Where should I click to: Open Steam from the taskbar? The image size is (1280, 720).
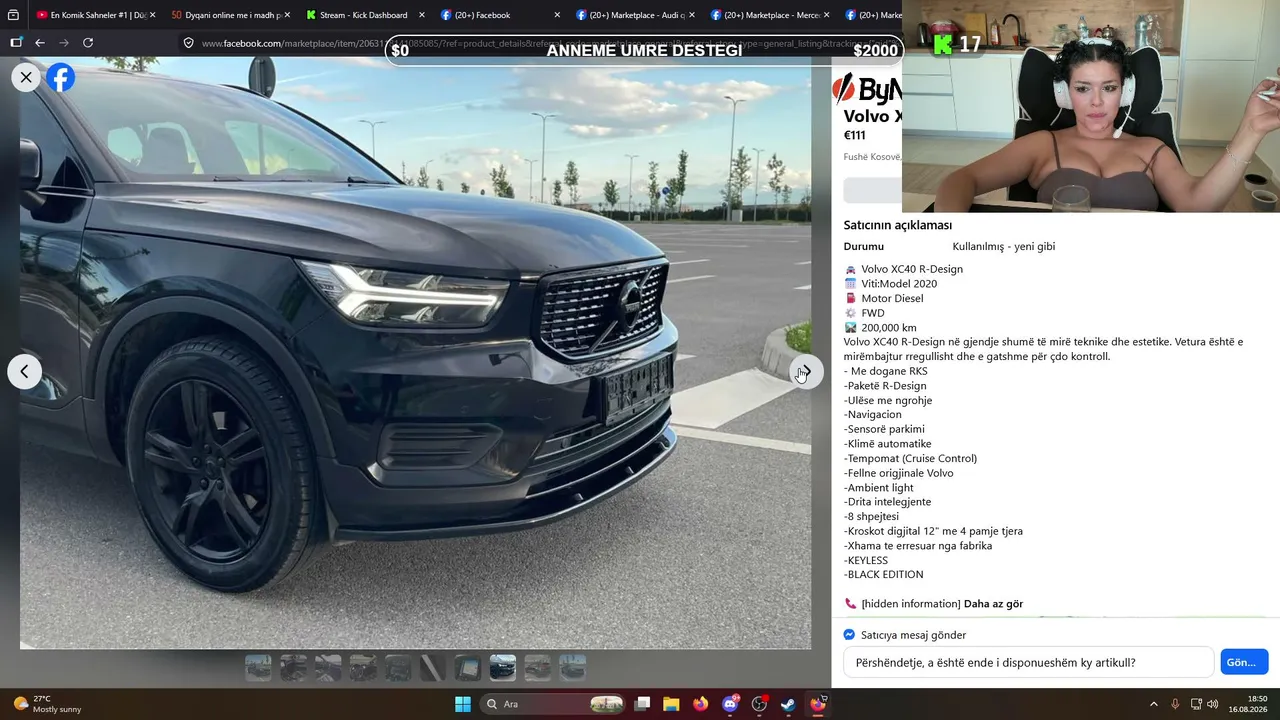click(x=788, y=704)
